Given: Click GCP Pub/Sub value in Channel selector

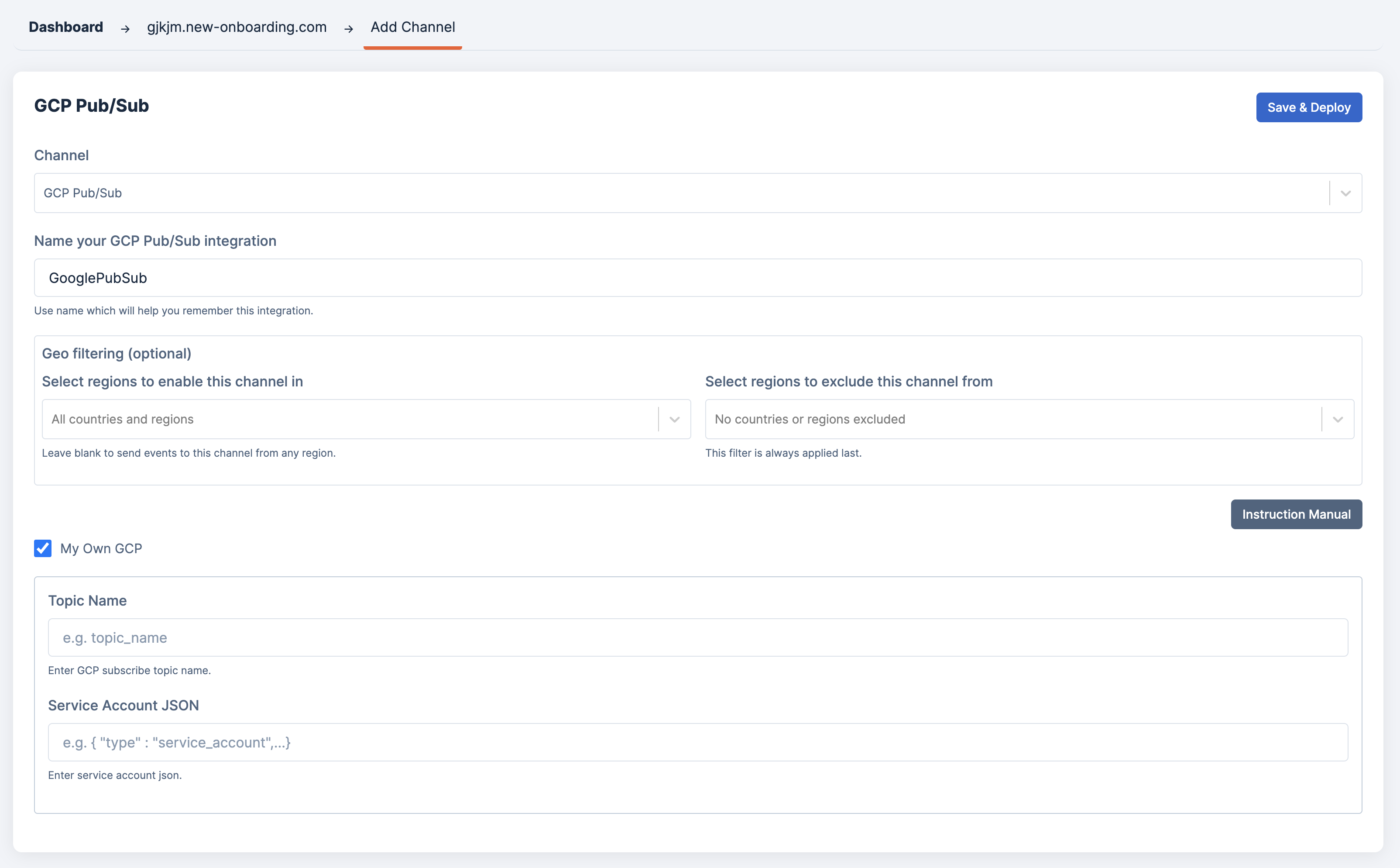Looking at the screenshot, I should click(82, 193).
